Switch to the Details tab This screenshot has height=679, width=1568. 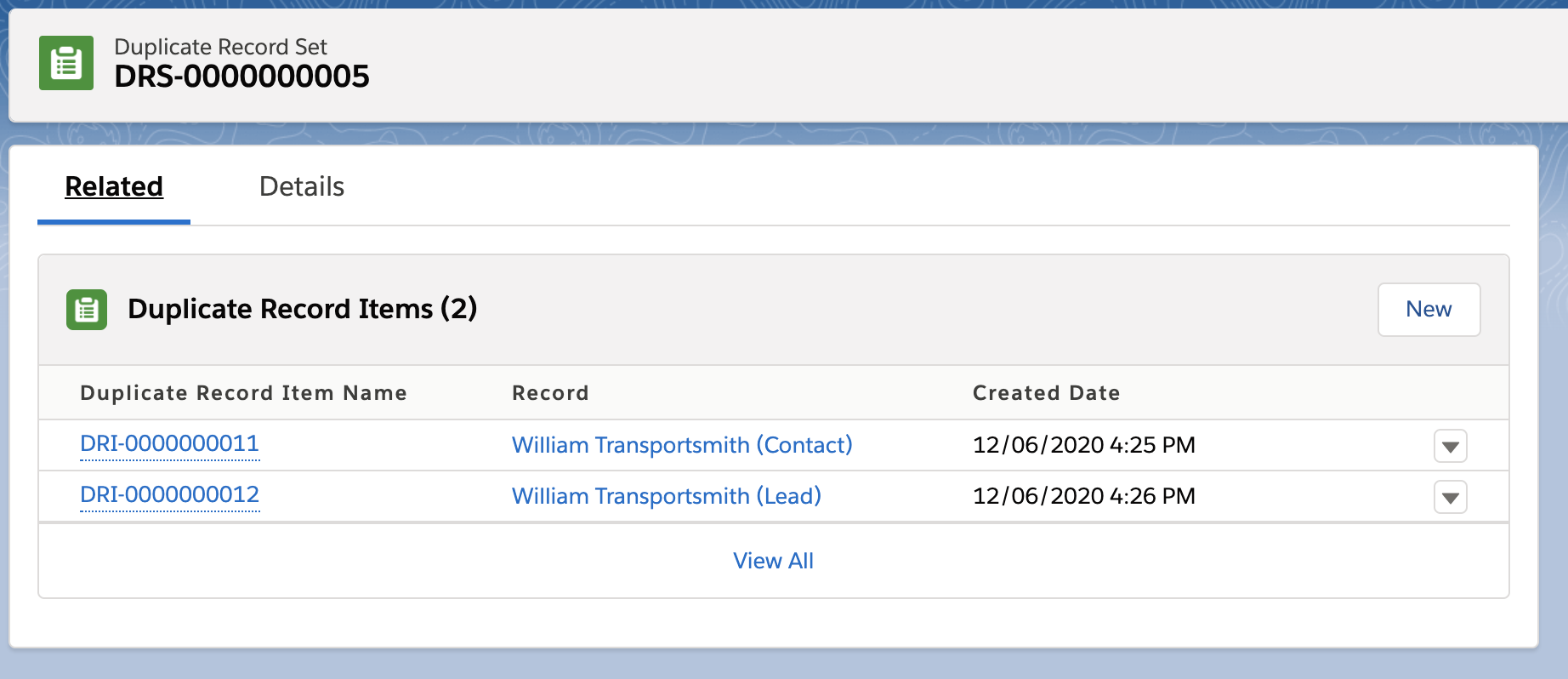click(302, 186)
